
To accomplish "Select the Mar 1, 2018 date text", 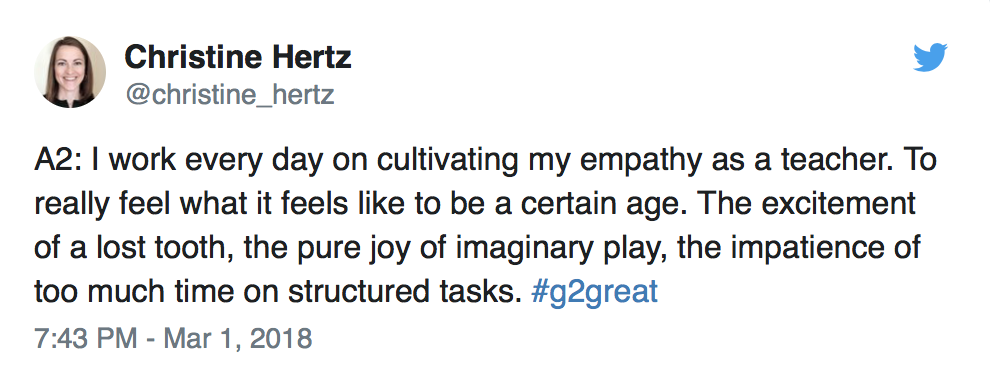I will click(238, 339).
